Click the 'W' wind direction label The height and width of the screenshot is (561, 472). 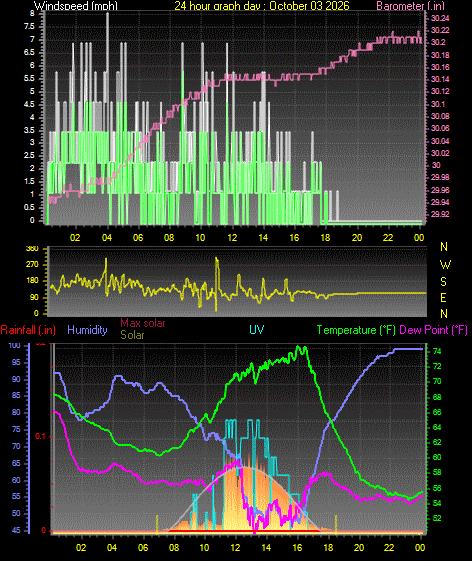tap(445, 265)
